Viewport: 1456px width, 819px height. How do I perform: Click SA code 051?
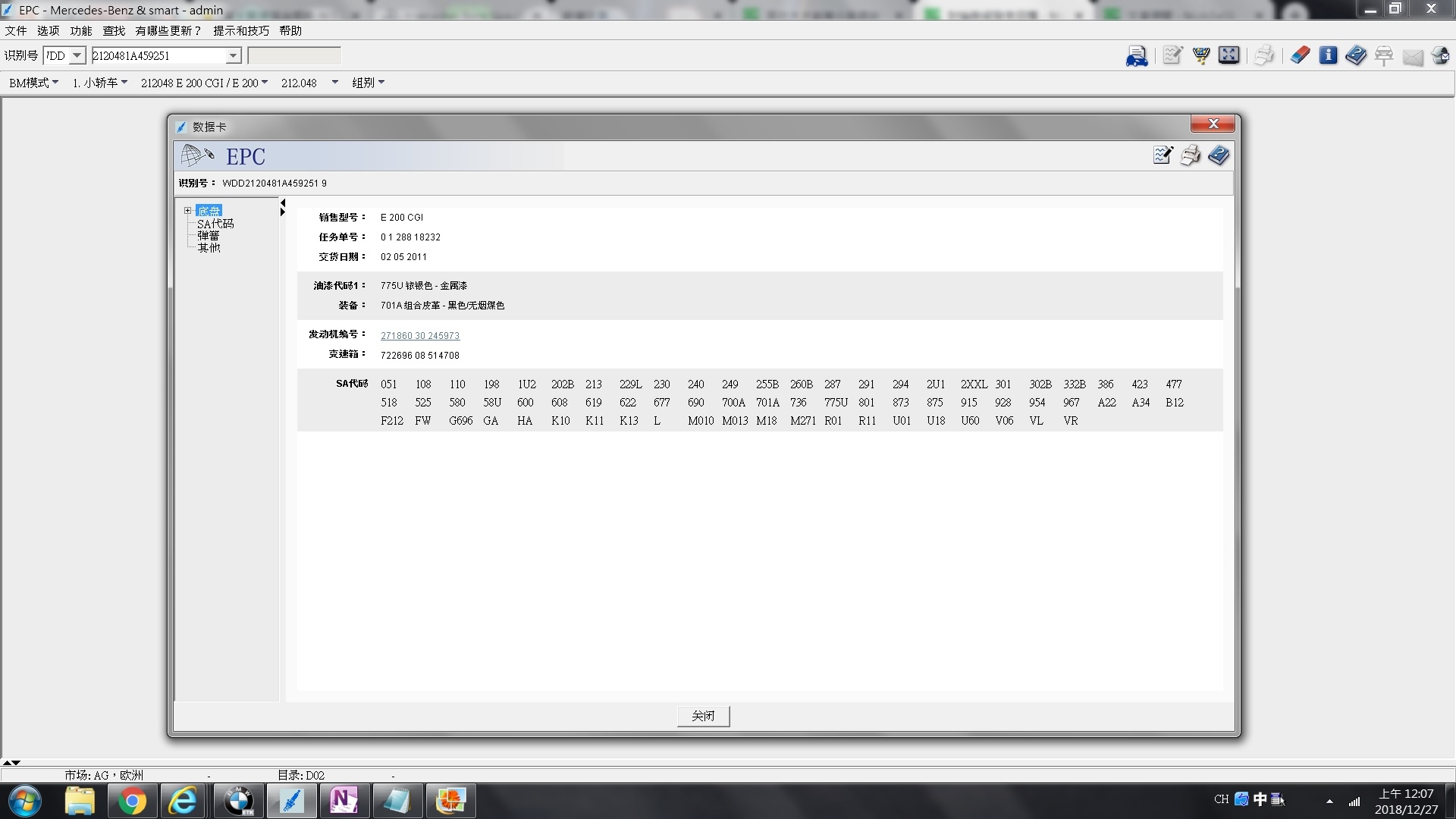pos(389,384)
